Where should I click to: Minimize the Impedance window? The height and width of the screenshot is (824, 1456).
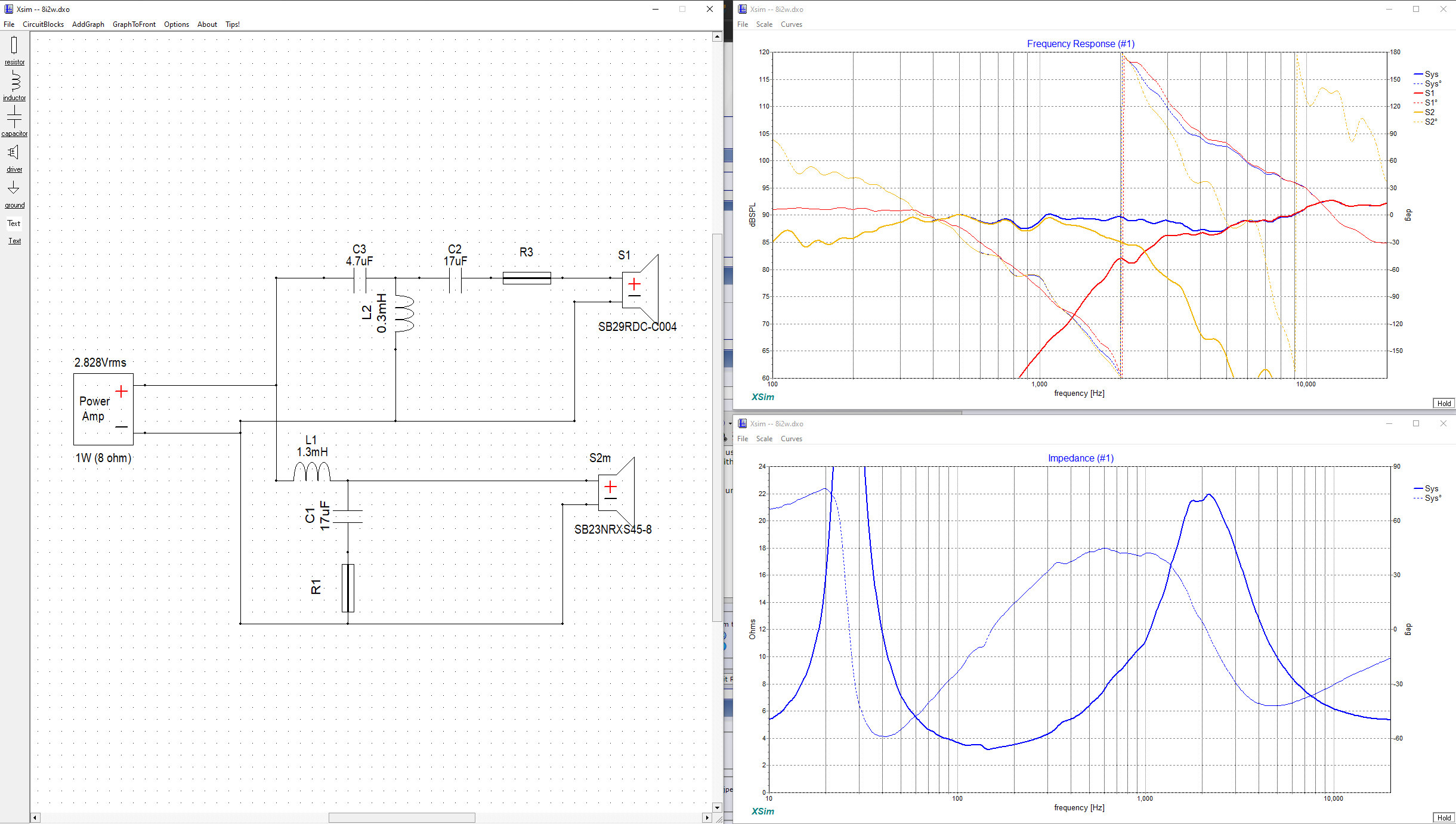(x=1389, y=423)
